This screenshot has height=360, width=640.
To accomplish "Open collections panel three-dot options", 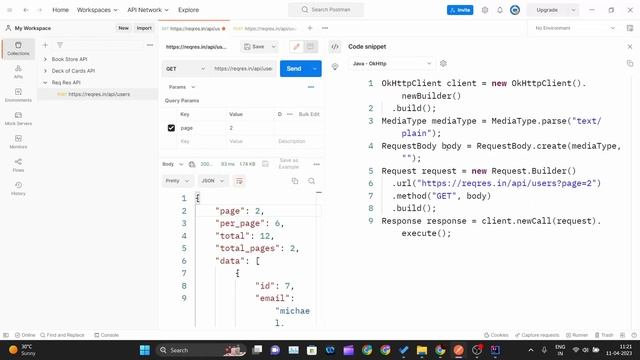I will click(150, 45).
